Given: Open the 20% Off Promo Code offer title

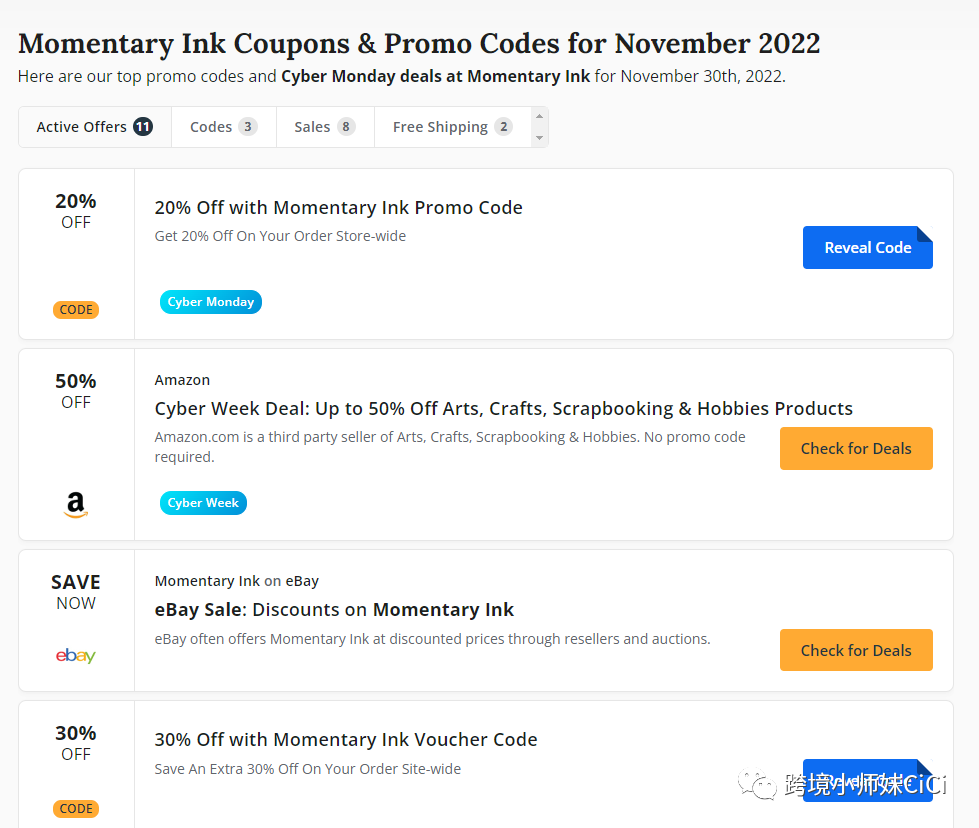Looking at the screenshot, I should [x=338, y=208].
